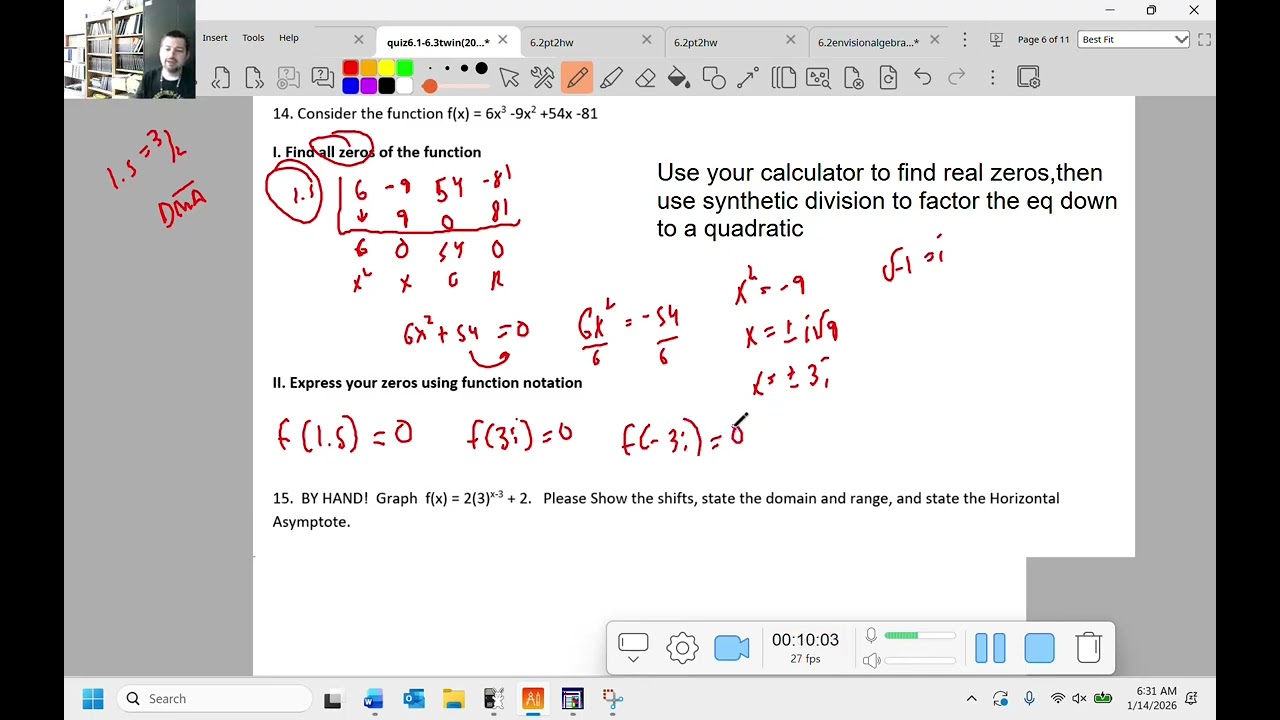Click the muted volume tray icon
Viewport: 1280px width, 720px height.
pyautogui.click(x=1080, y=699)
